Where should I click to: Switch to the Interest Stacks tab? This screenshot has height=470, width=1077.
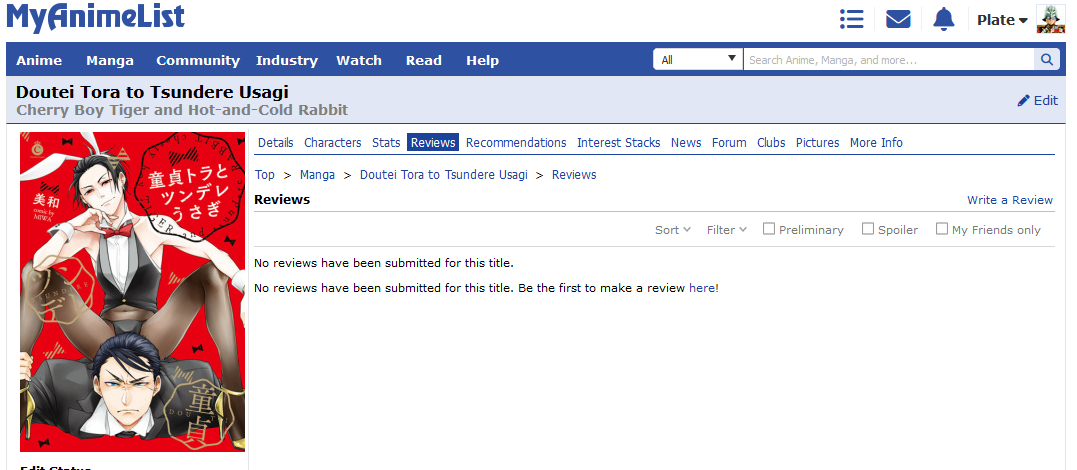(618, 142)
